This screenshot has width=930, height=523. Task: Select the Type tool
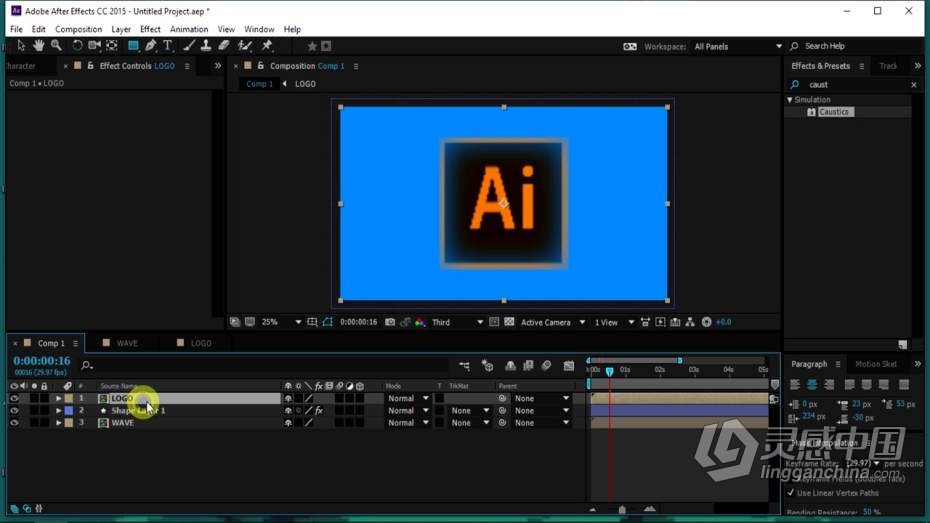point(168,46)
